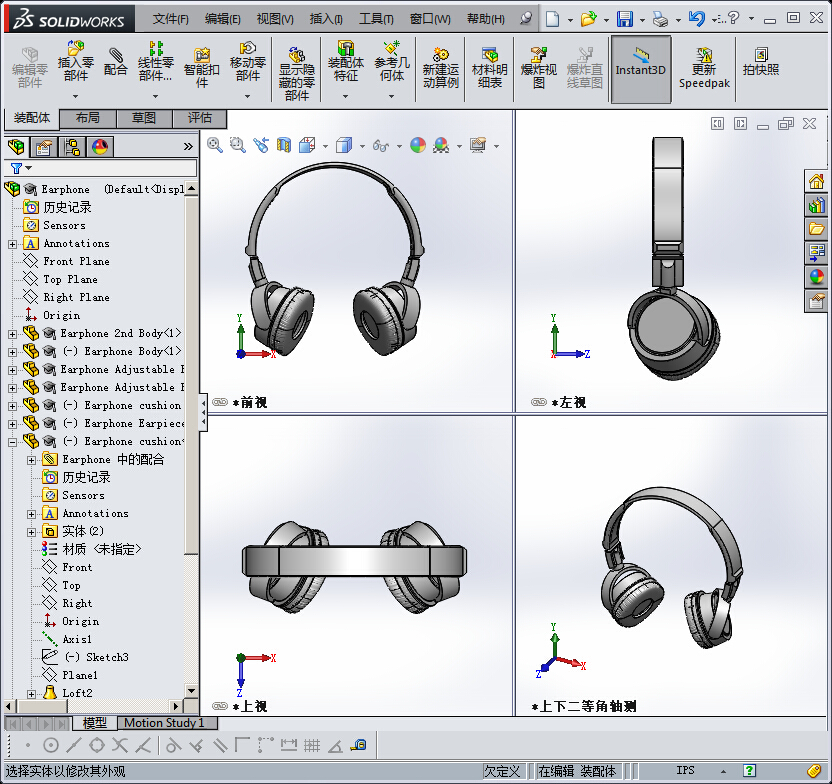Viewport: 832px width, 784px height.
Task: Switch to the 评估 tab
Action: tap(200, 118)
